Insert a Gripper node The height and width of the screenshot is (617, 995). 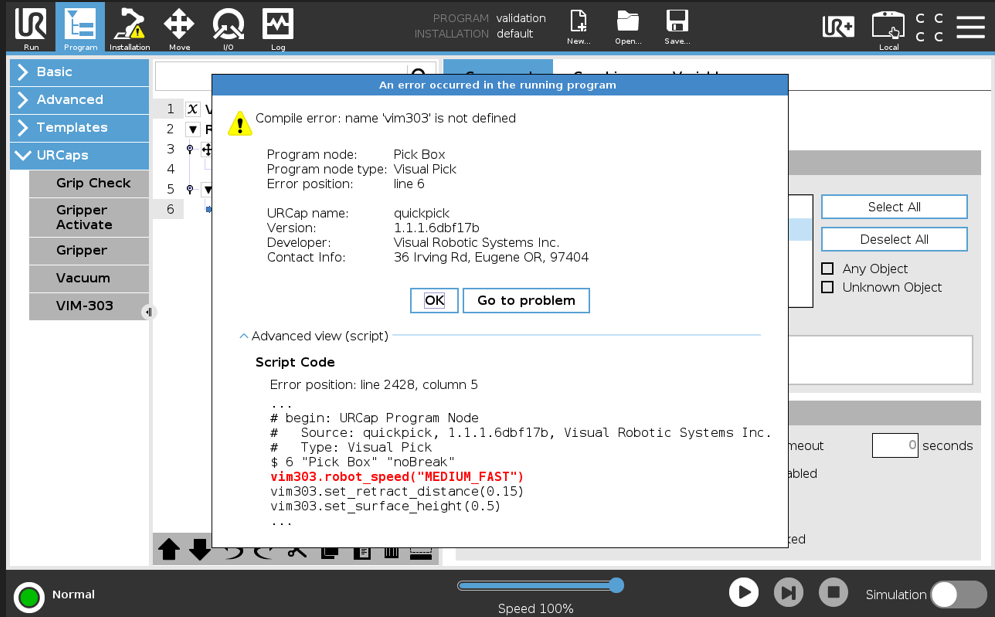point(89,250)
